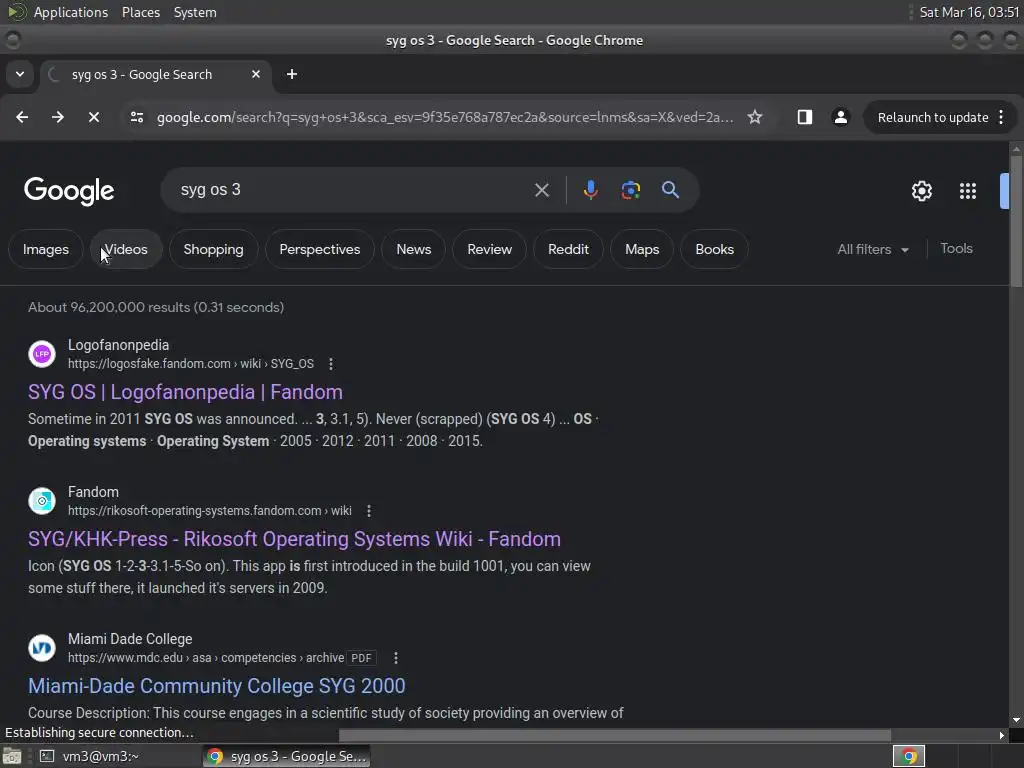Click the rikosoft-operating-systems.fandom.com URL
Viewport: 1024px width, 768px height.
[210, 511]
